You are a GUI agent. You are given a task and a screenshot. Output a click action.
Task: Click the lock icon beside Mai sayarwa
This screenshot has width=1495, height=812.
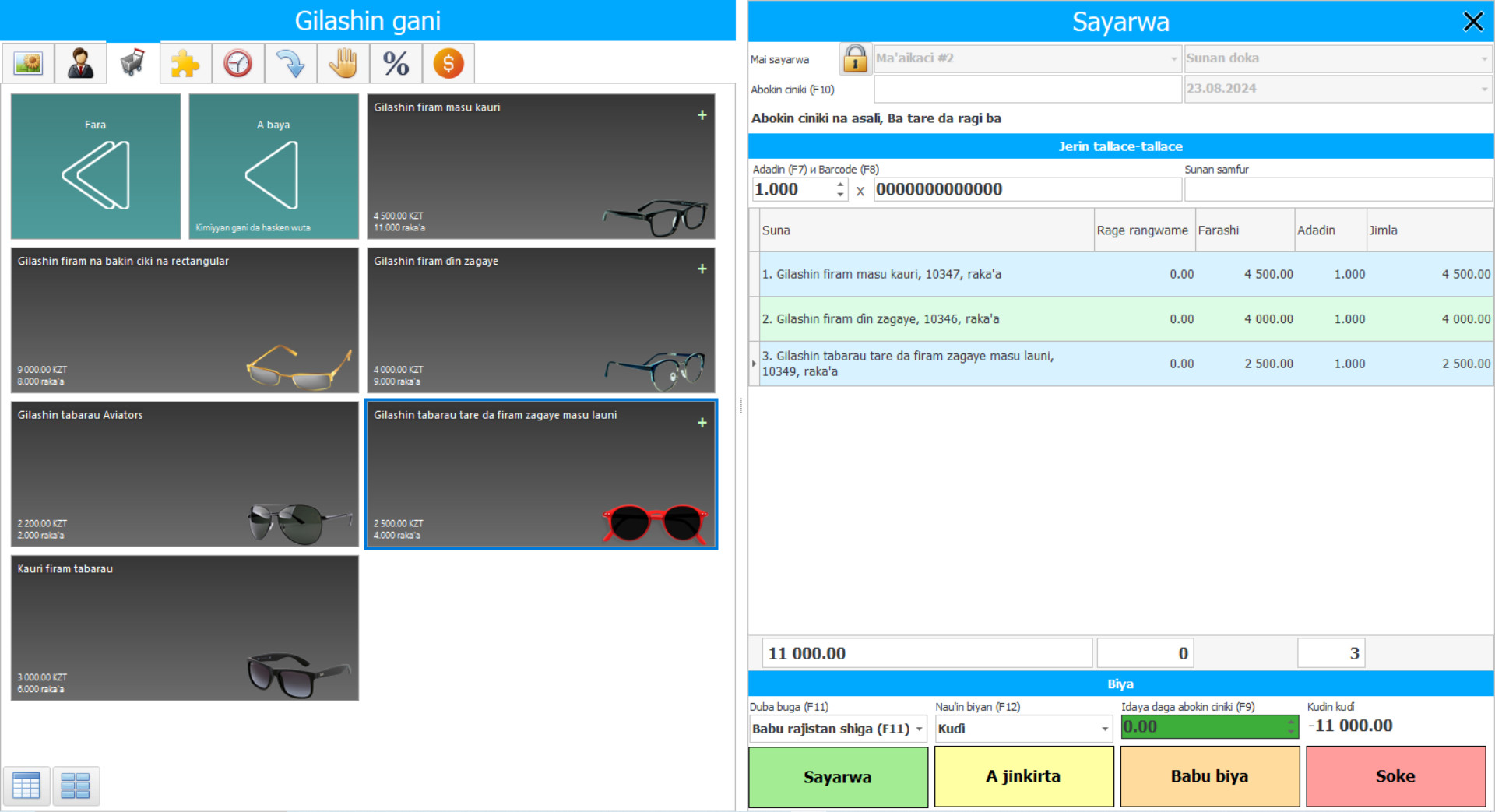pos(855,58)
